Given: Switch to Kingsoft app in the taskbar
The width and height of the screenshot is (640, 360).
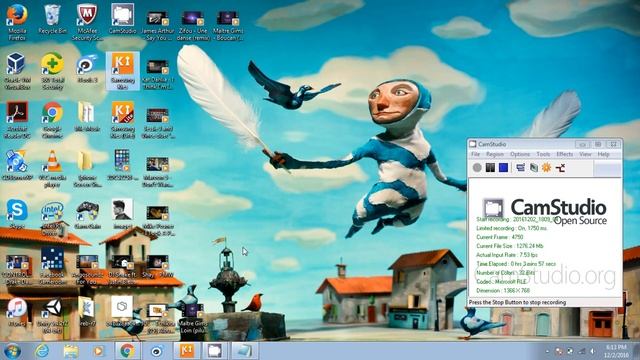Looking at the screenshot, I should coord(187,351).
